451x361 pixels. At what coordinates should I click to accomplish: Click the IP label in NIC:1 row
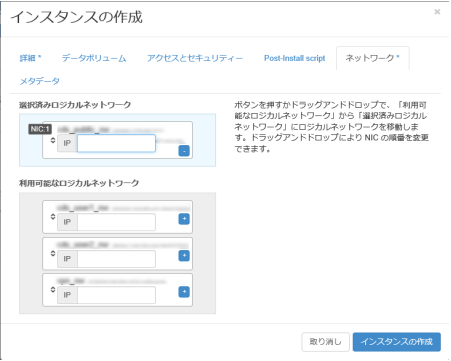[67, 143]
